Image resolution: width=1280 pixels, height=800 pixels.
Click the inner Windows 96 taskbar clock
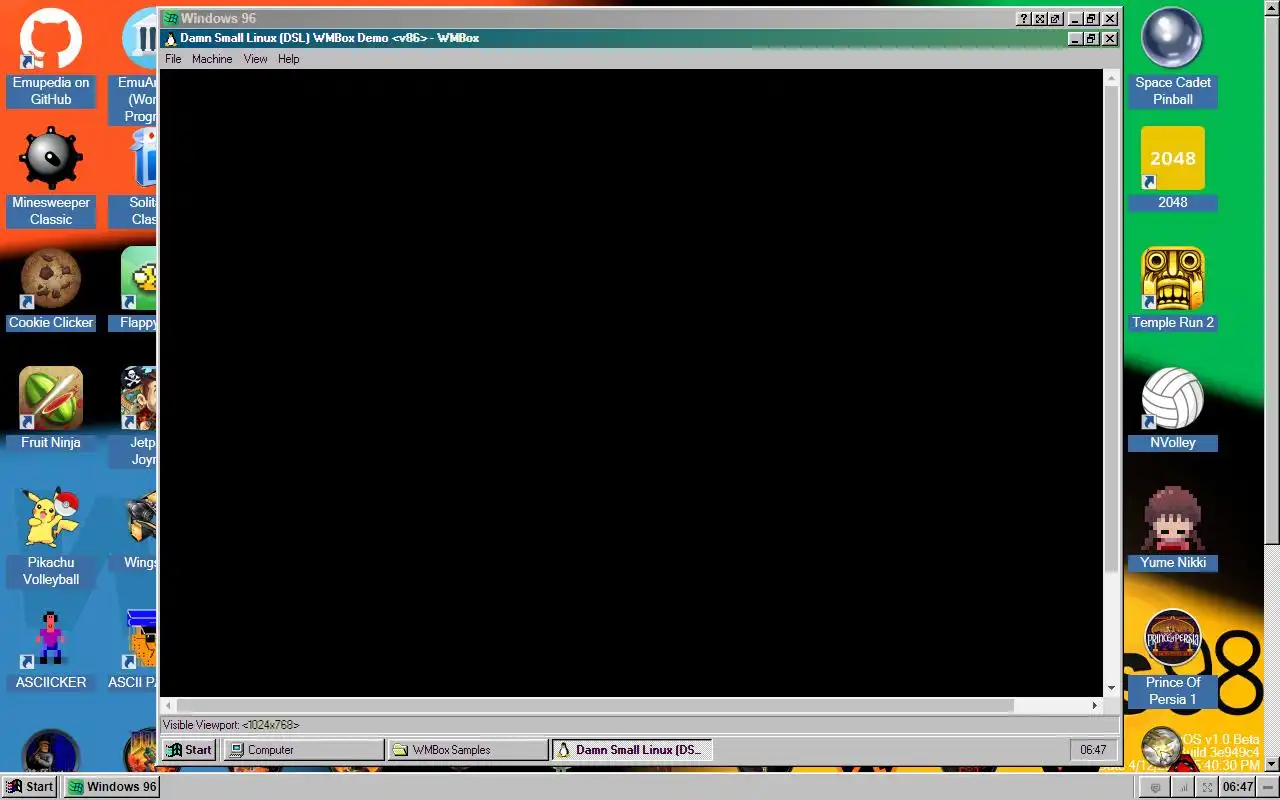(1093, 750)
